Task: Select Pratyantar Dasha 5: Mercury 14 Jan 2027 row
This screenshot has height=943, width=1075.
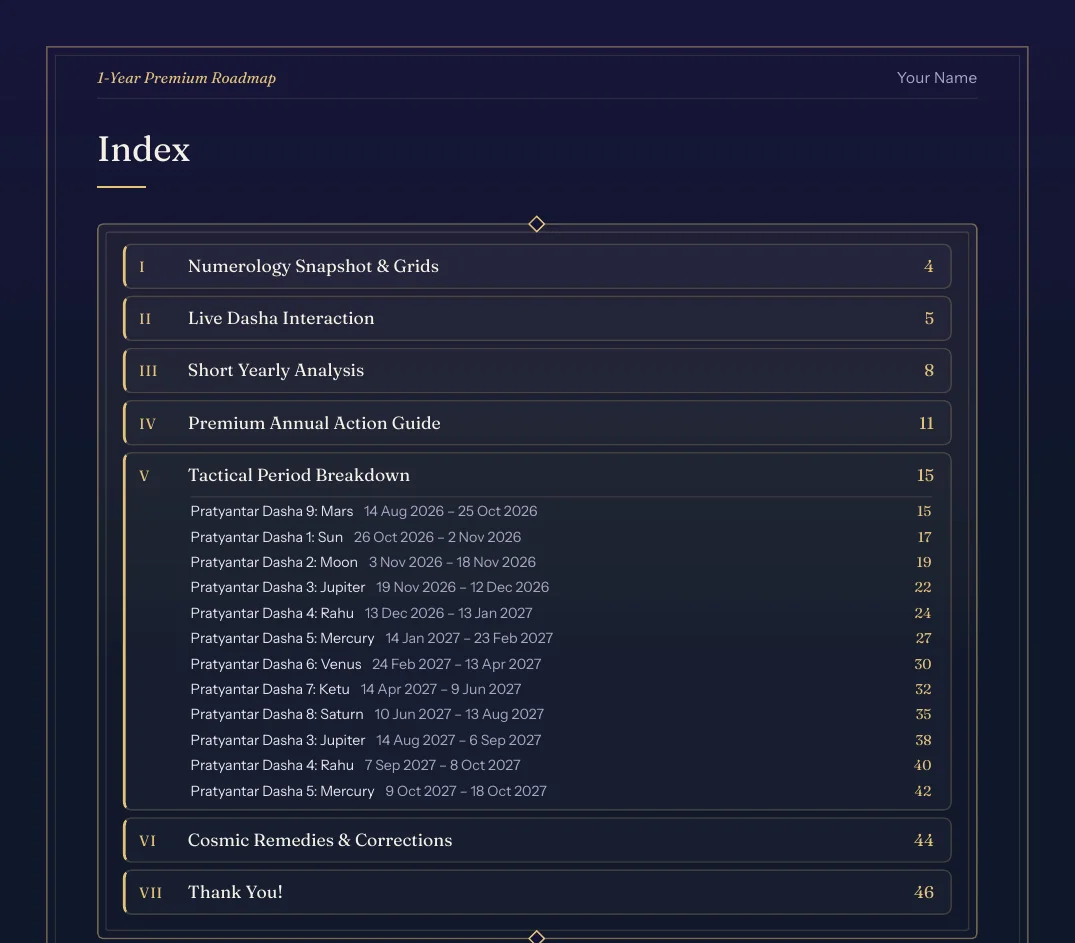Action: (x=561, y=638)
